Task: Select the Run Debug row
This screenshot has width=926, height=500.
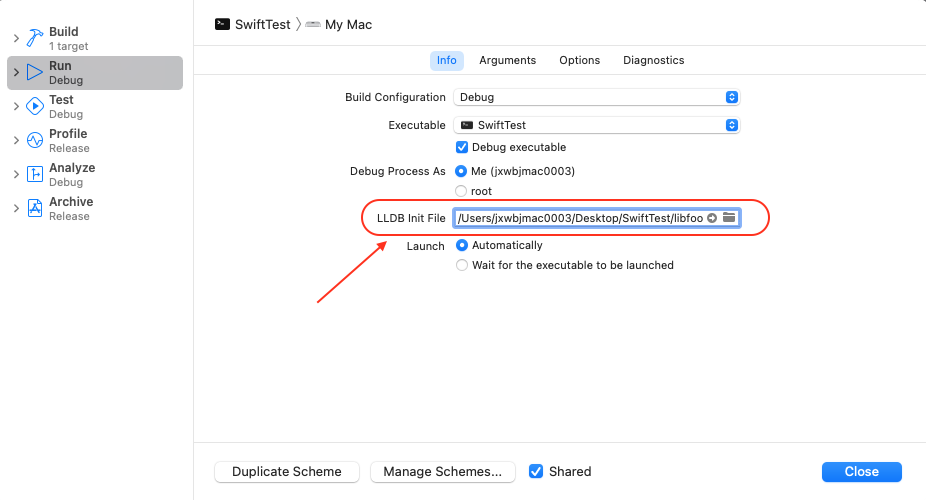Action: click(x=95, y=73)
